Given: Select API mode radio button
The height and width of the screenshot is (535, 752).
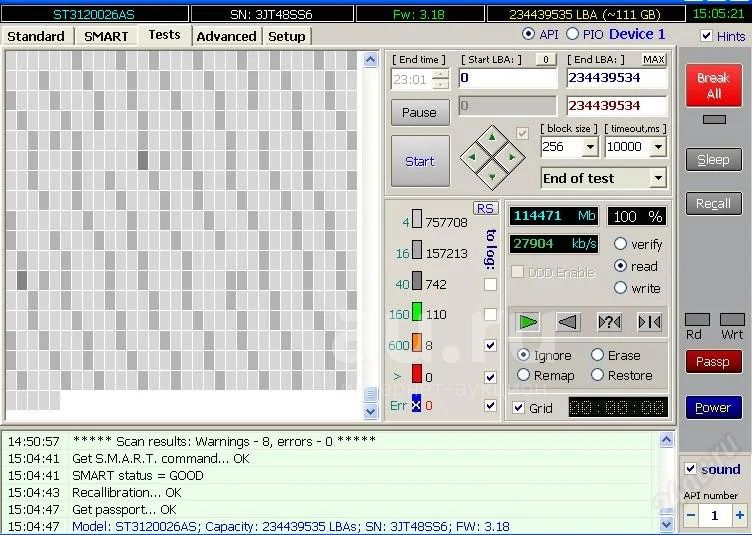Looking at the screenshot, I should [x=528, y=34].
